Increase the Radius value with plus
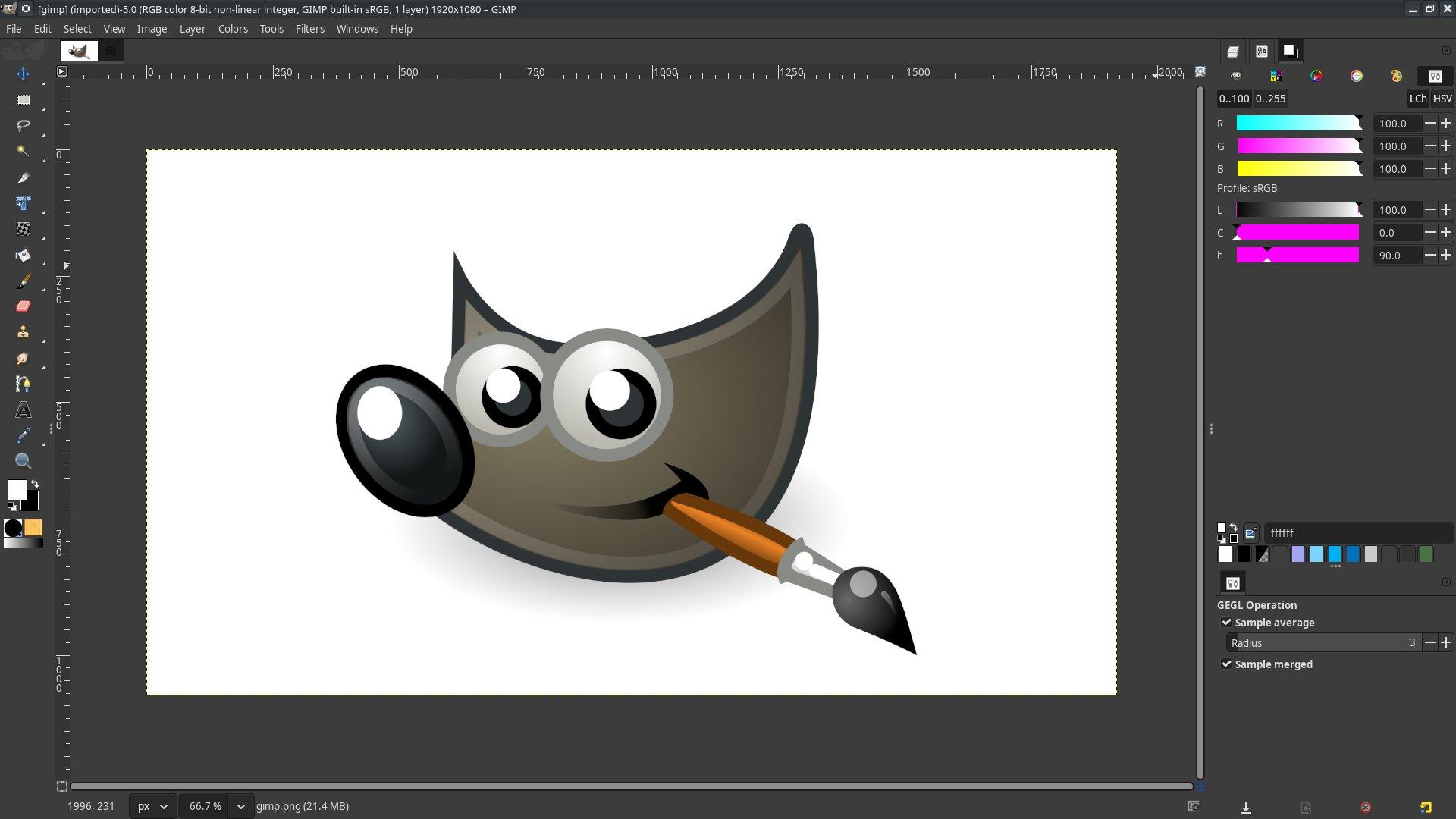The height and width of the screenshot is (819, 1456). tap(1446, 643)
